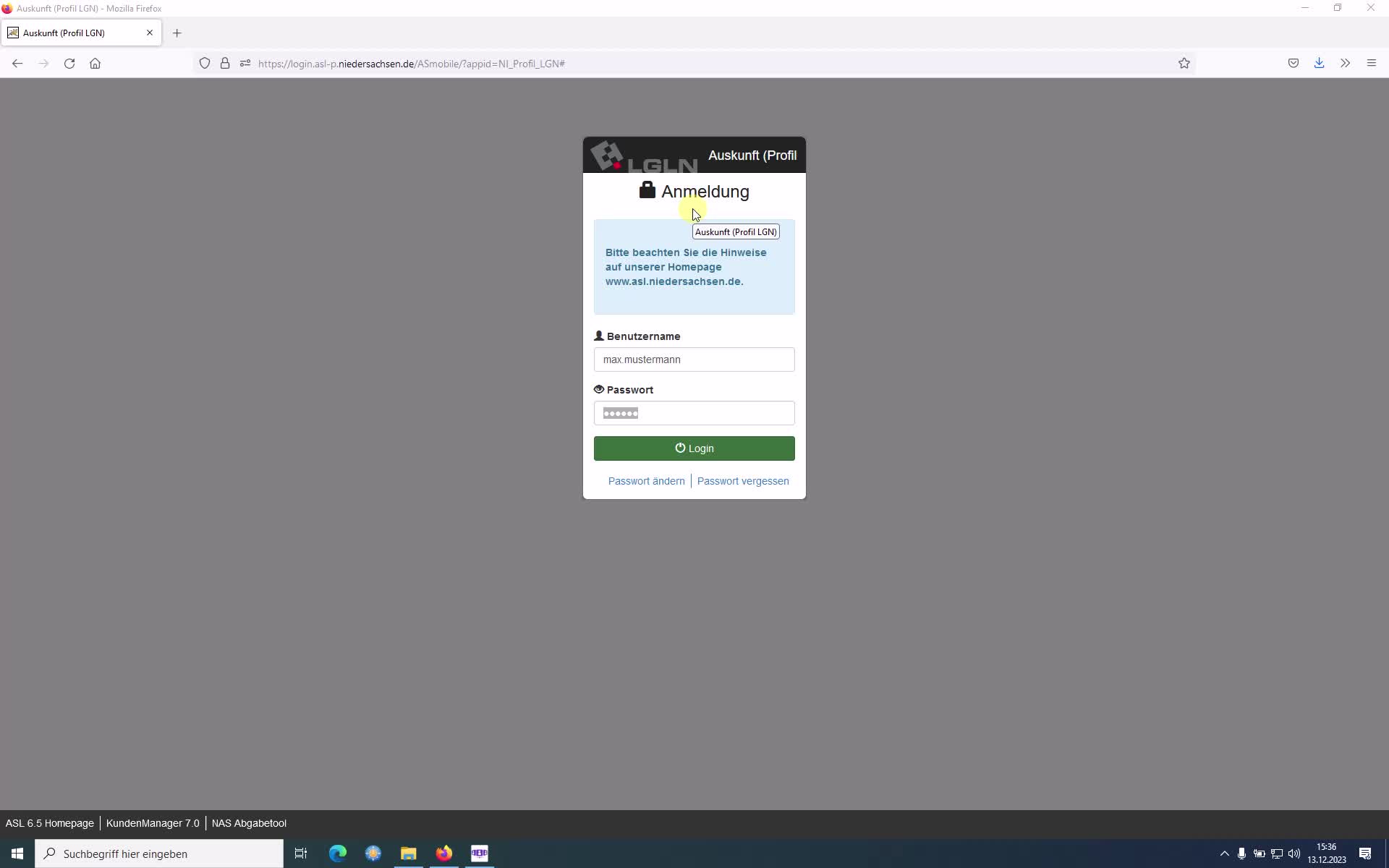The width and height of the screenshot is (1389, 868).
Task: Toggle password visibility eye icon
Action: tap(598, 389)
